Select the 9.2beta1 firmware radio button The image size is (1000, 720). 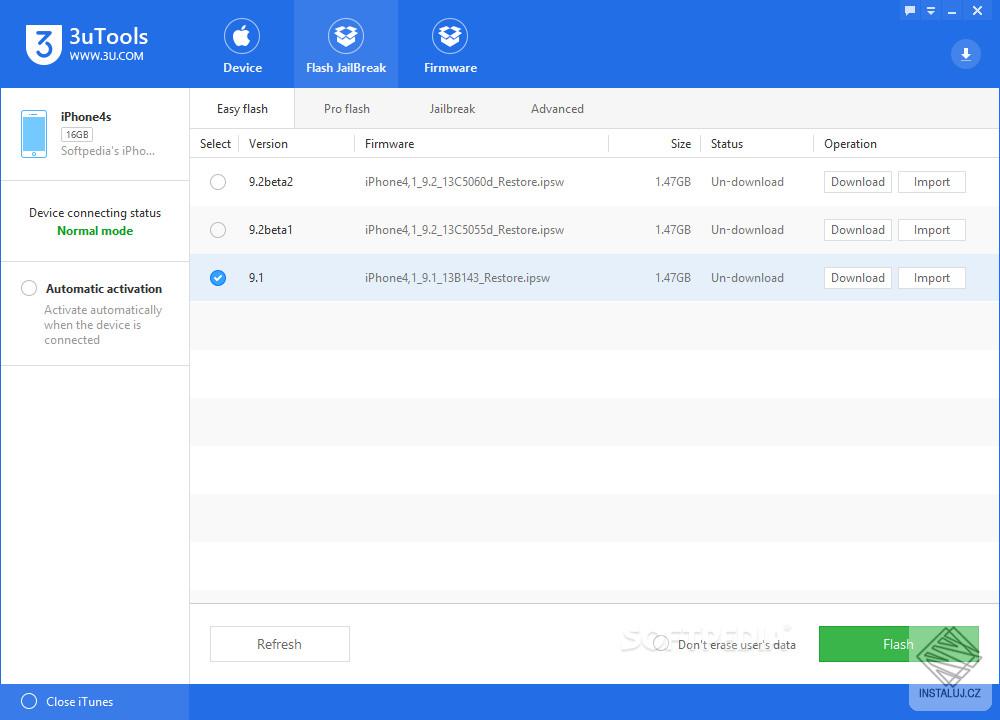(217, 230)
